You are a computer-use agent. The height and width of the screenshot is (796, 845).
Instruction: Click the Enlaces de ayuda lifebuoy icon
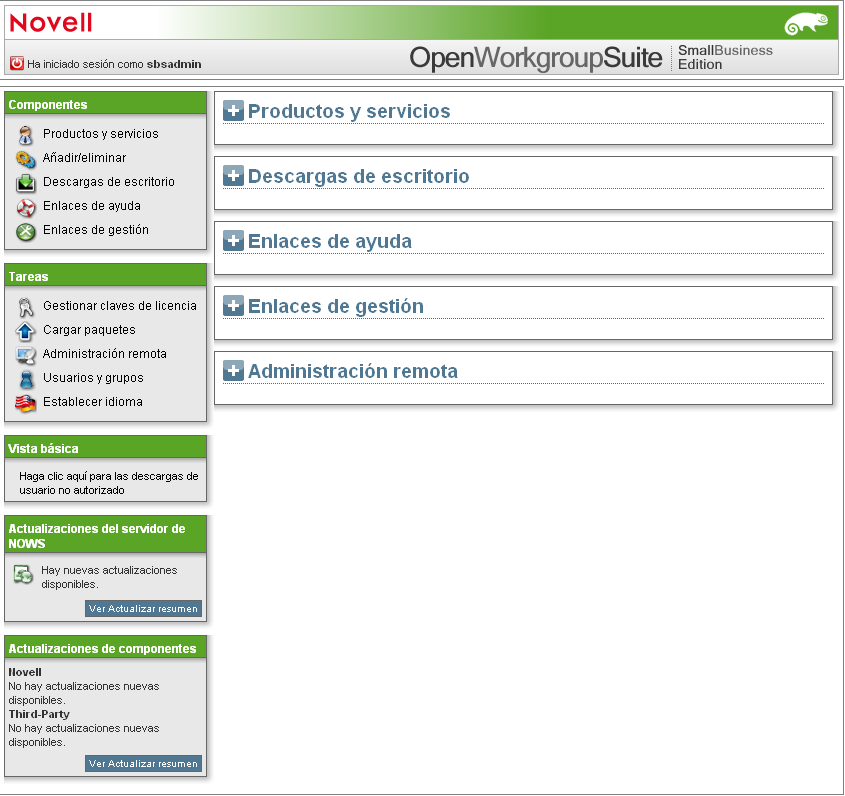pyautogui.click(x=25, y=207)
